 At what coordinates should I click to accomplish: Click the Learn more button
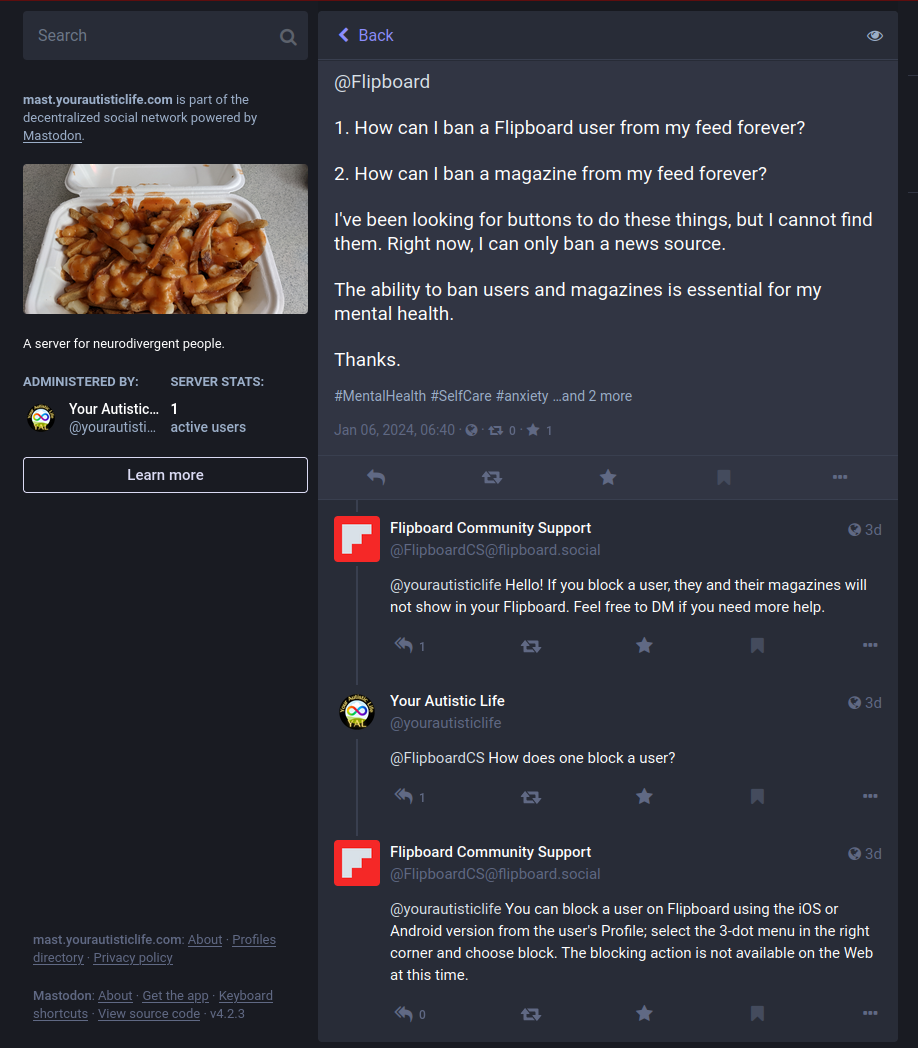coord(165,475)
